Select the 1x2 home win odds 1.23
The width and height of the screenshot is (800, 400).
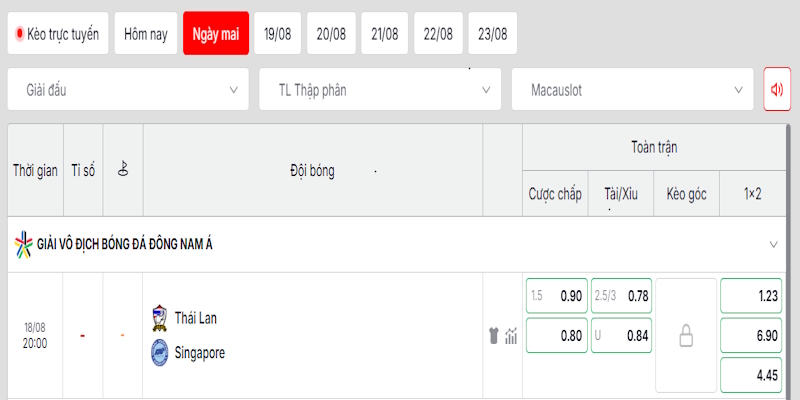coord(751,296)
